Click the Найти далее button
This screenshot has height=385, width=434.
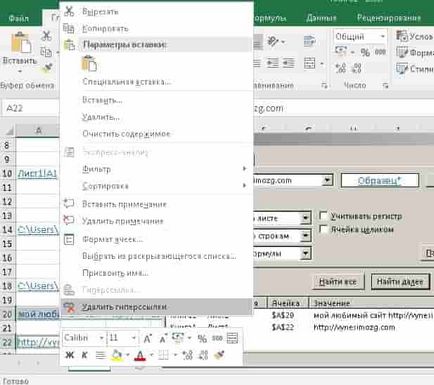(x=400, y=282)
